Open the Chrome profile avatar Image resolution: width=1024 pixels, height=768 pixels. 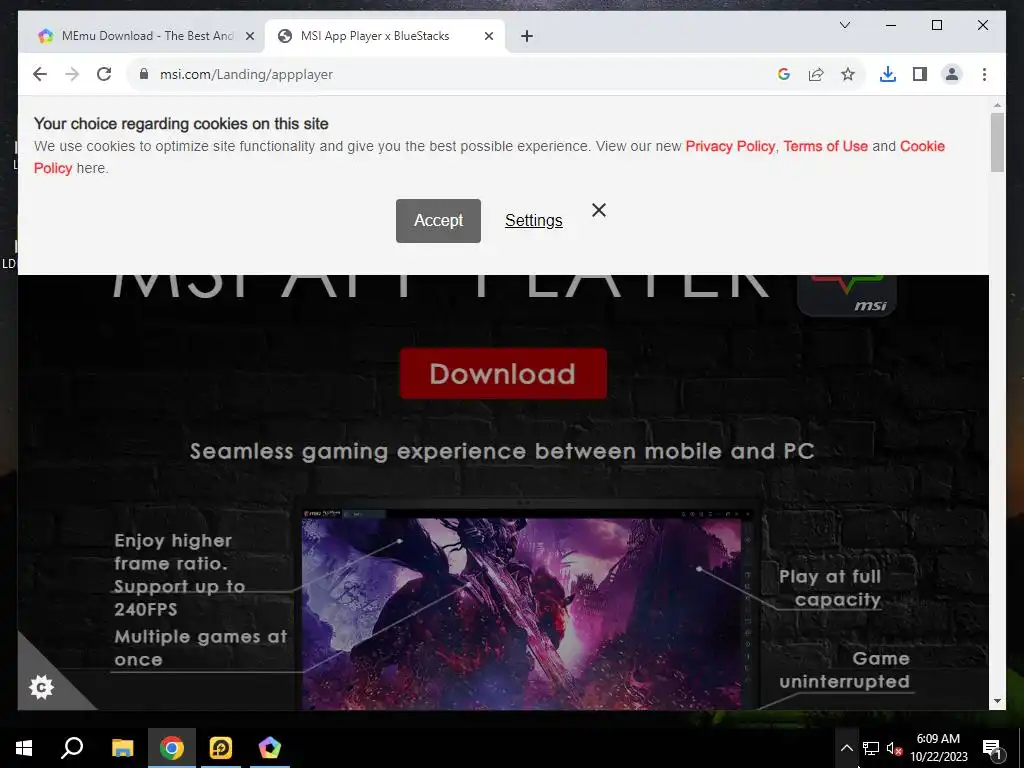coord(952,74)
